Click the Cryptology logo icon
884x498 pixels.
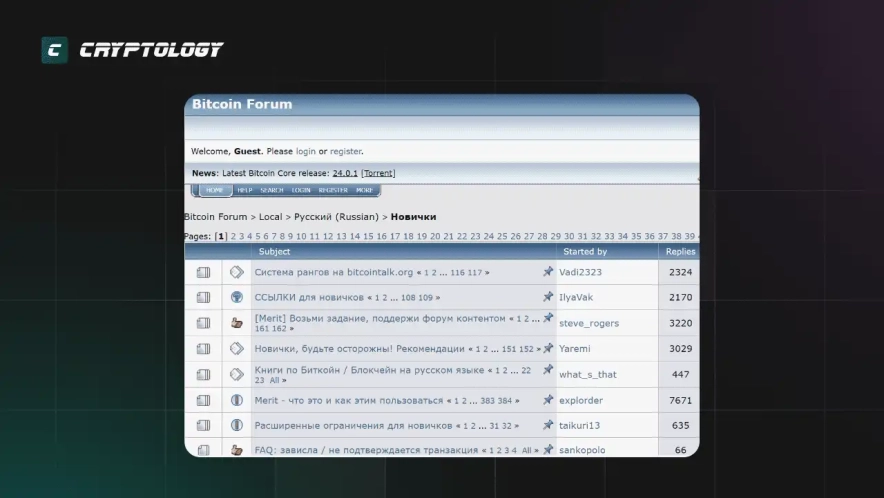pyautogui.click(x=54, y=50)
